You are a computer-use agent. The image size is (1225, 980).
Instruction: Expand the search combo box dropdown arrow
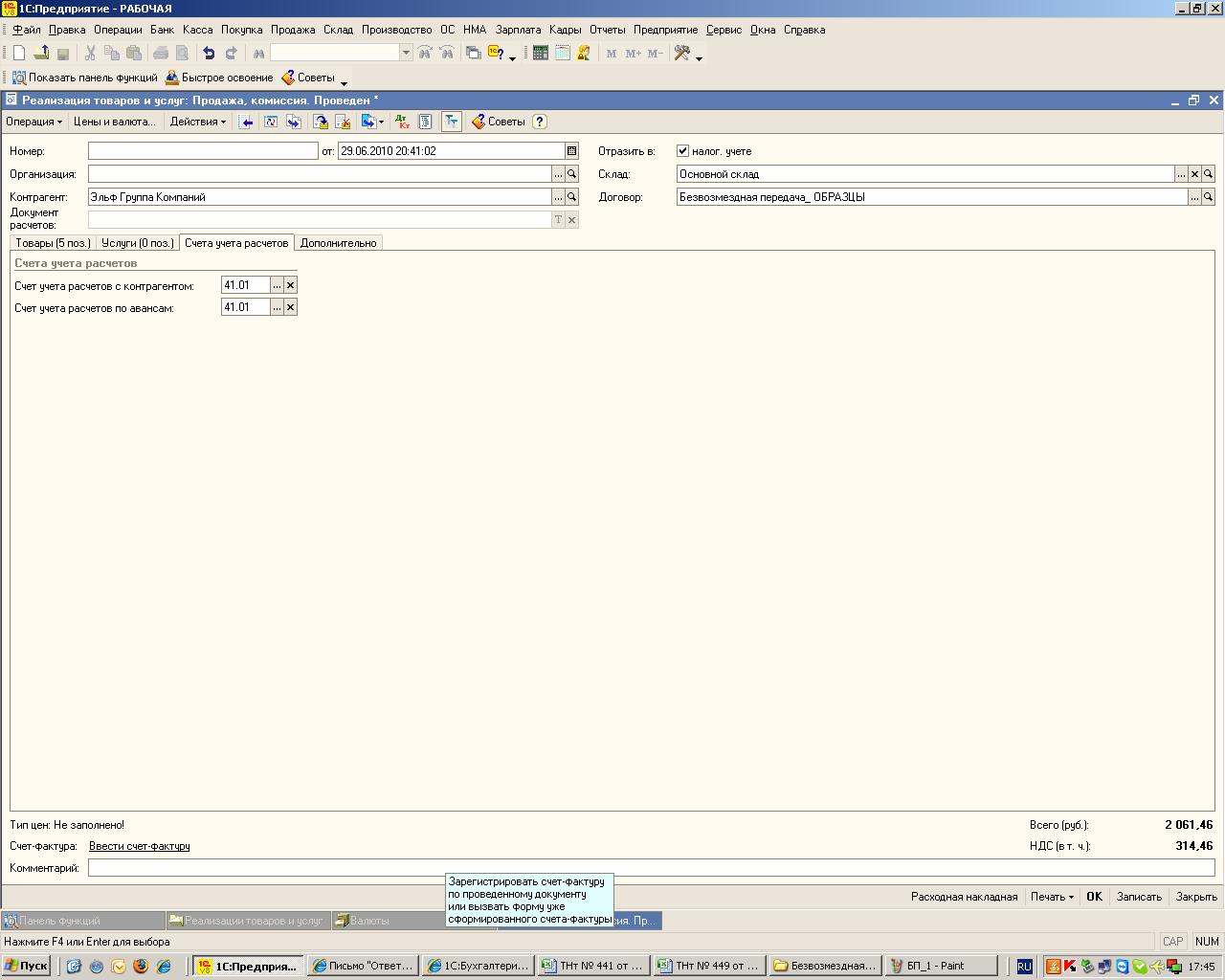pyautogui.click(x=406, y=54)
